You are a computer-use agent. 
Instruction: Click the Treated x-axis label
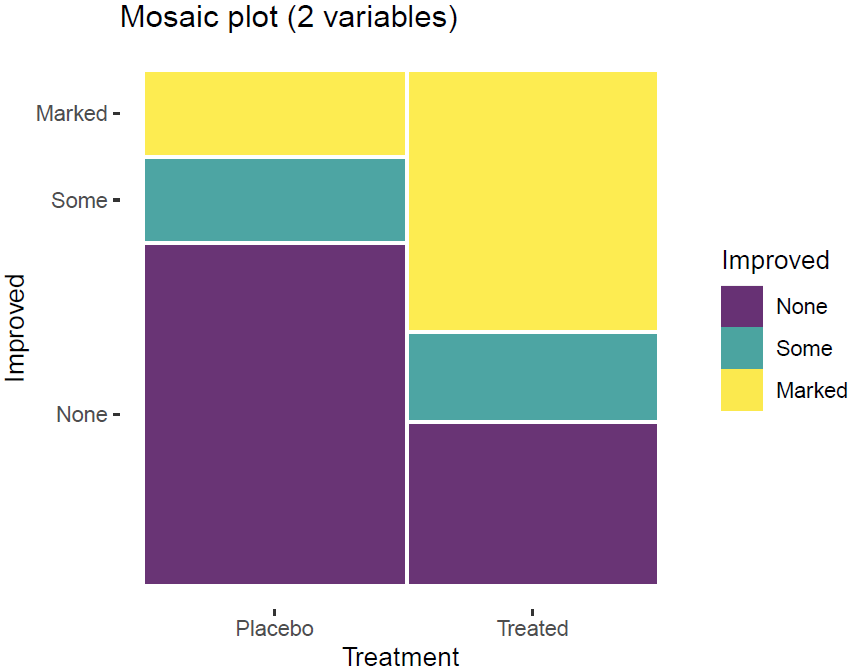coord(533,629)
